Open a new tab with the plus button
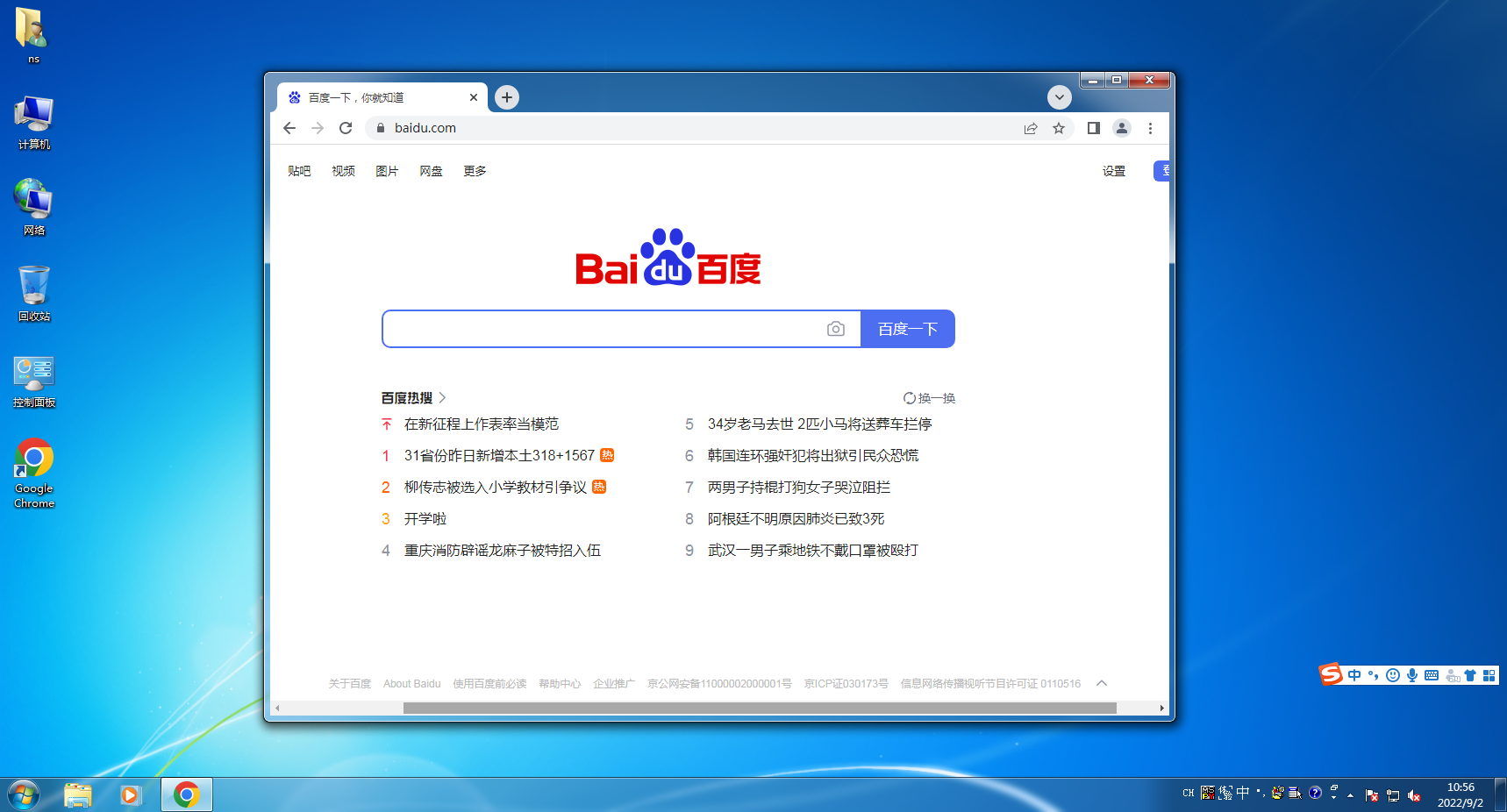The height and width of the screenshot is (812, 1507). [507, 97]
